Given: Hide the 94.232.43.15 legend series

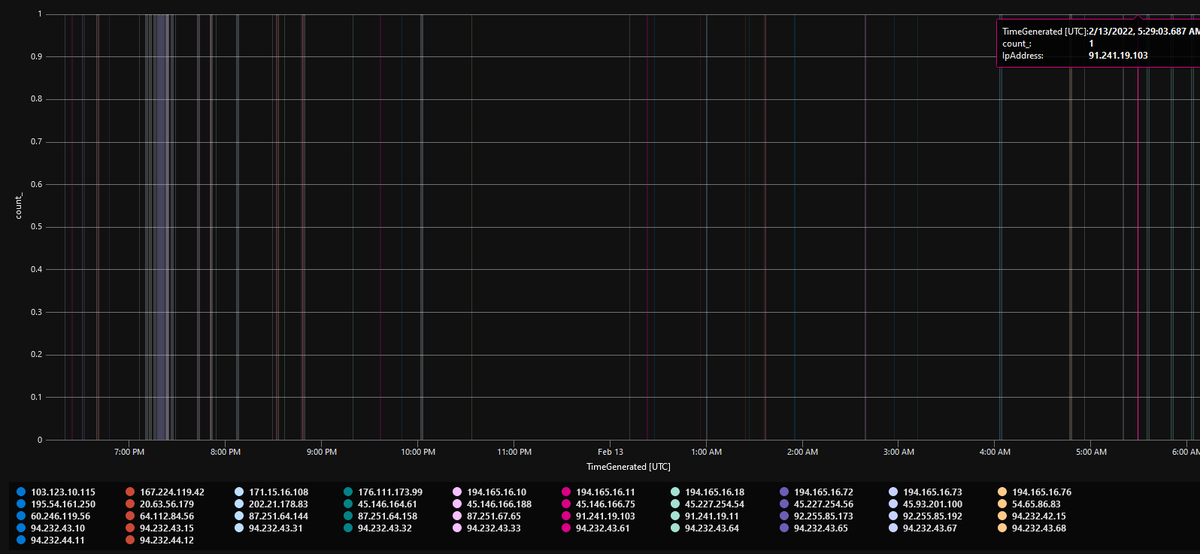Looking at the screenshot, I should (160, 528).
